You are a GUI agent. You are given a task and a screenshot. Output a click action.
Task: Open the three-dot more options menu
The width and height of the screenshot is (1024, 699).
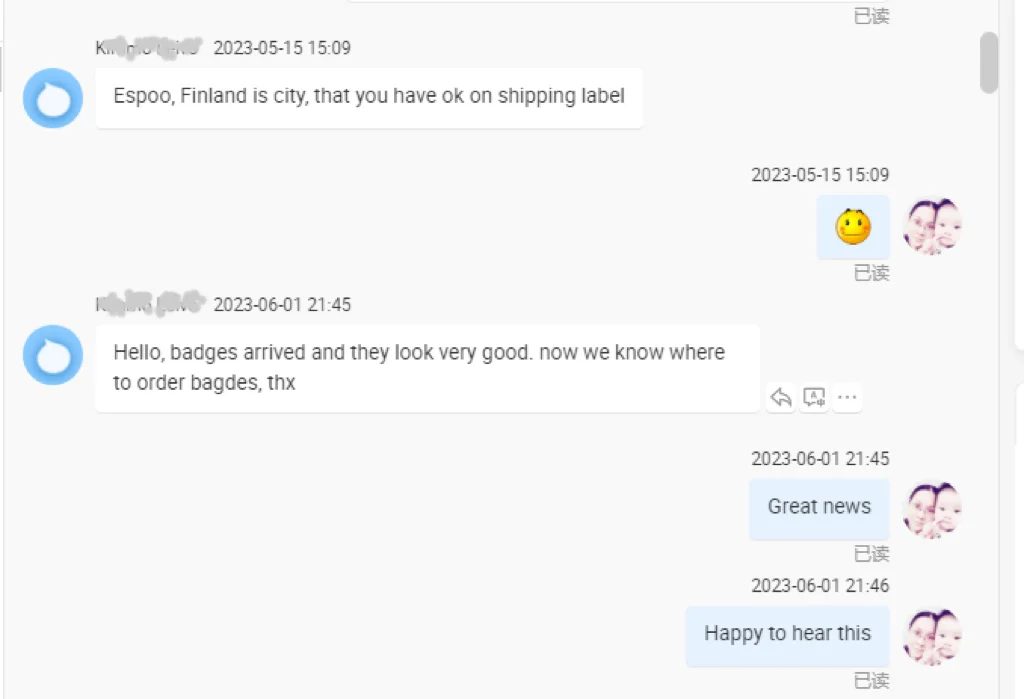(x=847, y=398)
